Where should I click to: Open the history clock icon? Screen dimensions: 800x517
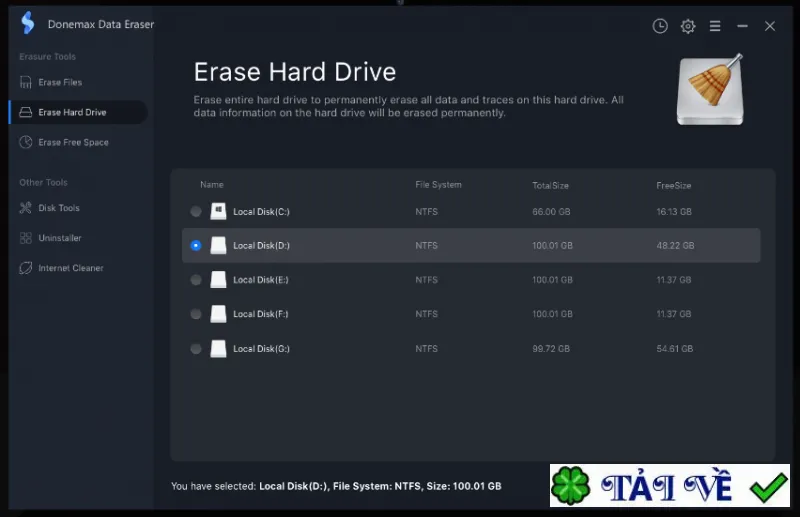(660, 26)
